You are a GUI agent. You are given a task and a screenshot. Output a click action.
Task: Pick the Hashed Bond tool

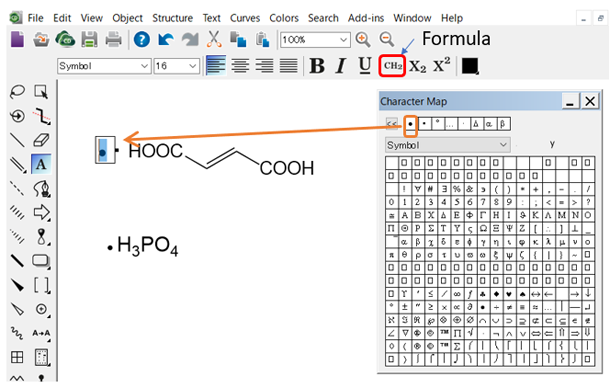[17, 212]
